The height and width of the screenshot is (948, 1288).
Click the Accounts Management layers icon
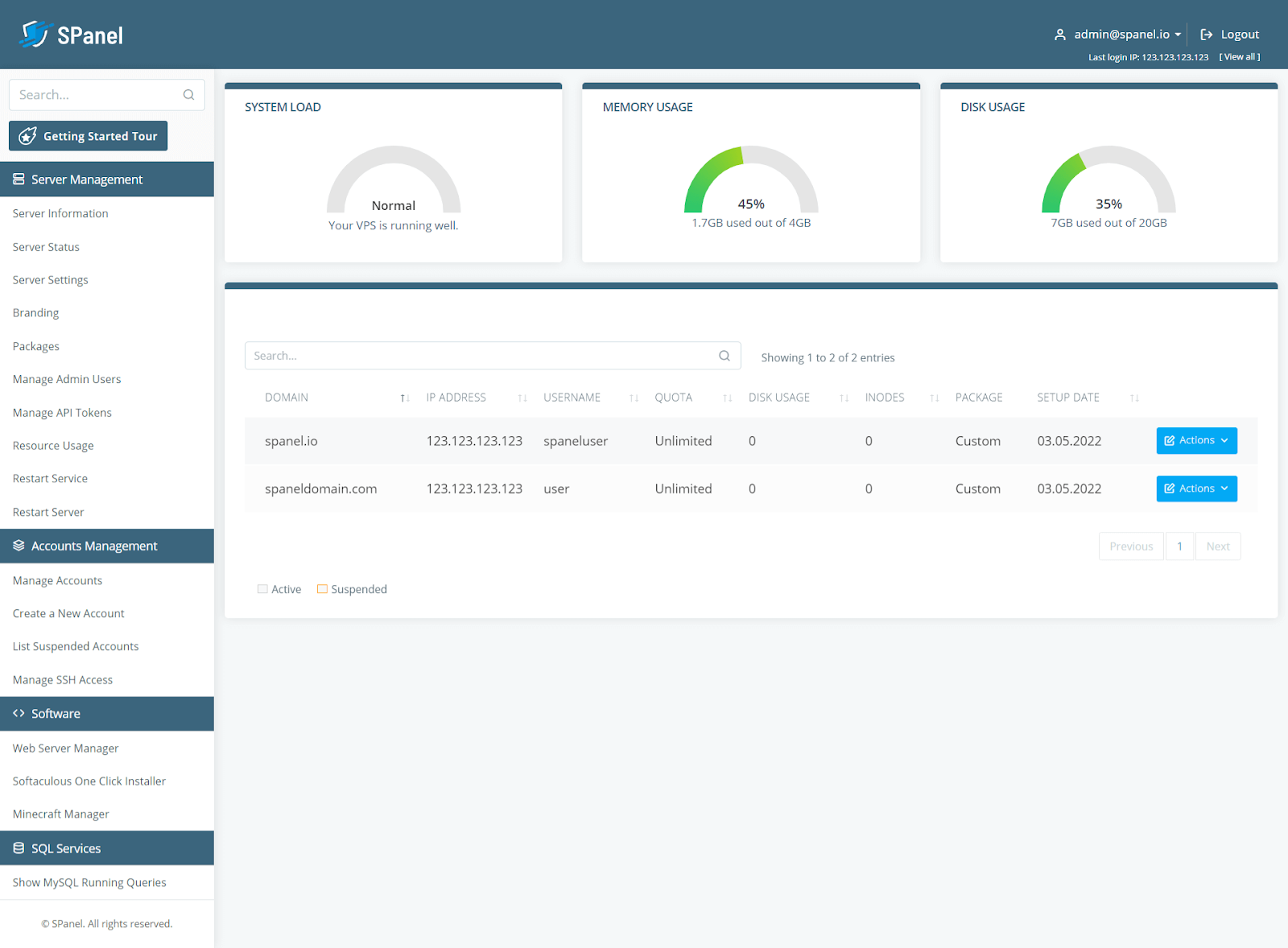[18, 546]
